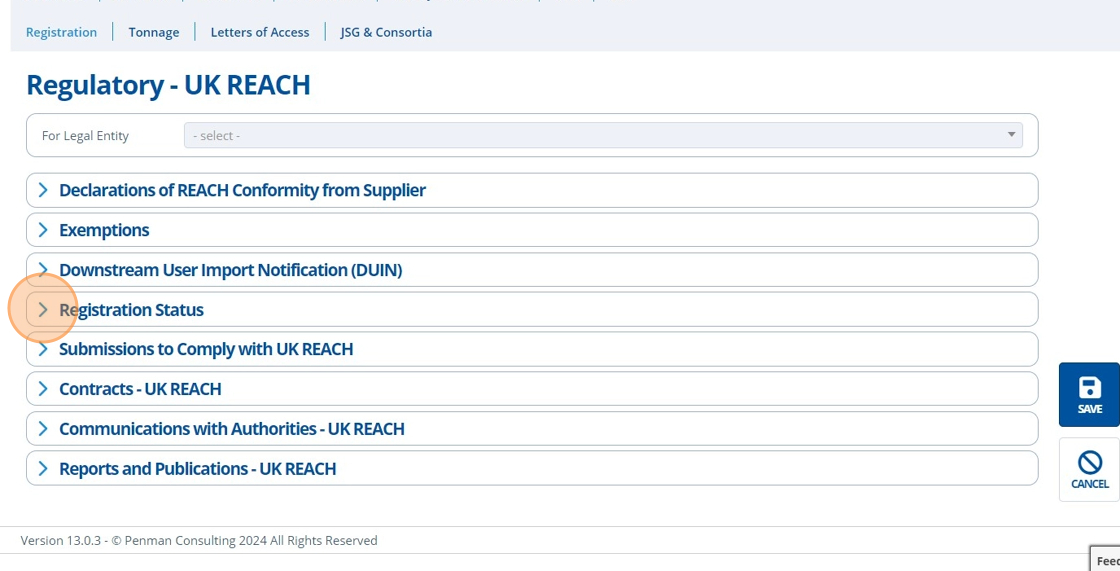Click the Feedback button at corner

1105,560
